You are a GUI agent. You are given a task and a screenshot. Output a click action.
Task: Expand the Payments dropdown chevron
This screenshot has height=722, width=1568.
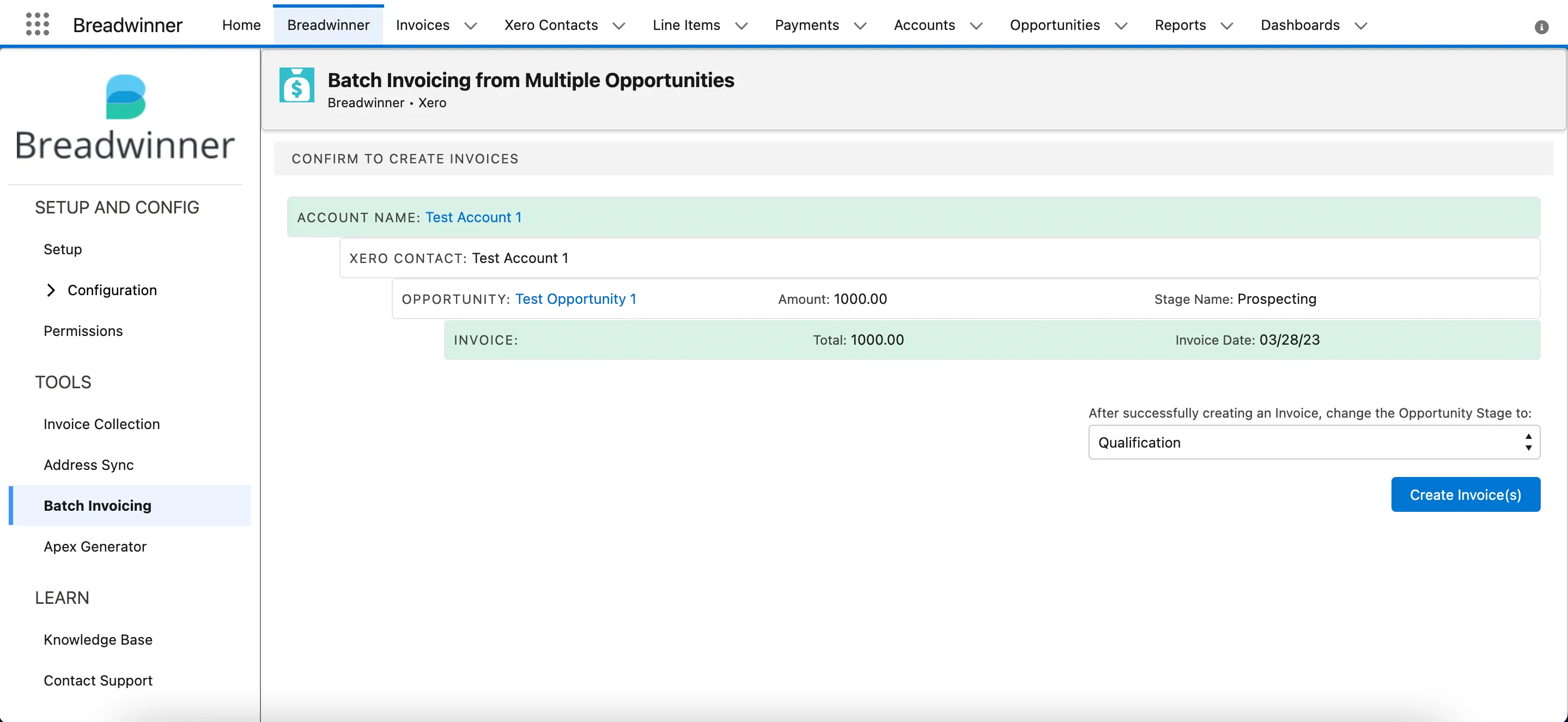click(x=860, y=26)
